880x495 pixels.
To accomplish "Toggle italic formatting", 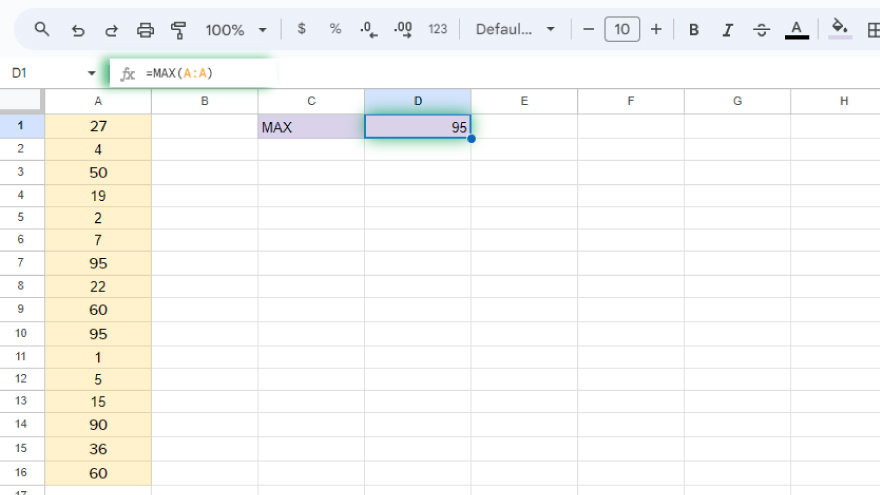I will point(728,30).
